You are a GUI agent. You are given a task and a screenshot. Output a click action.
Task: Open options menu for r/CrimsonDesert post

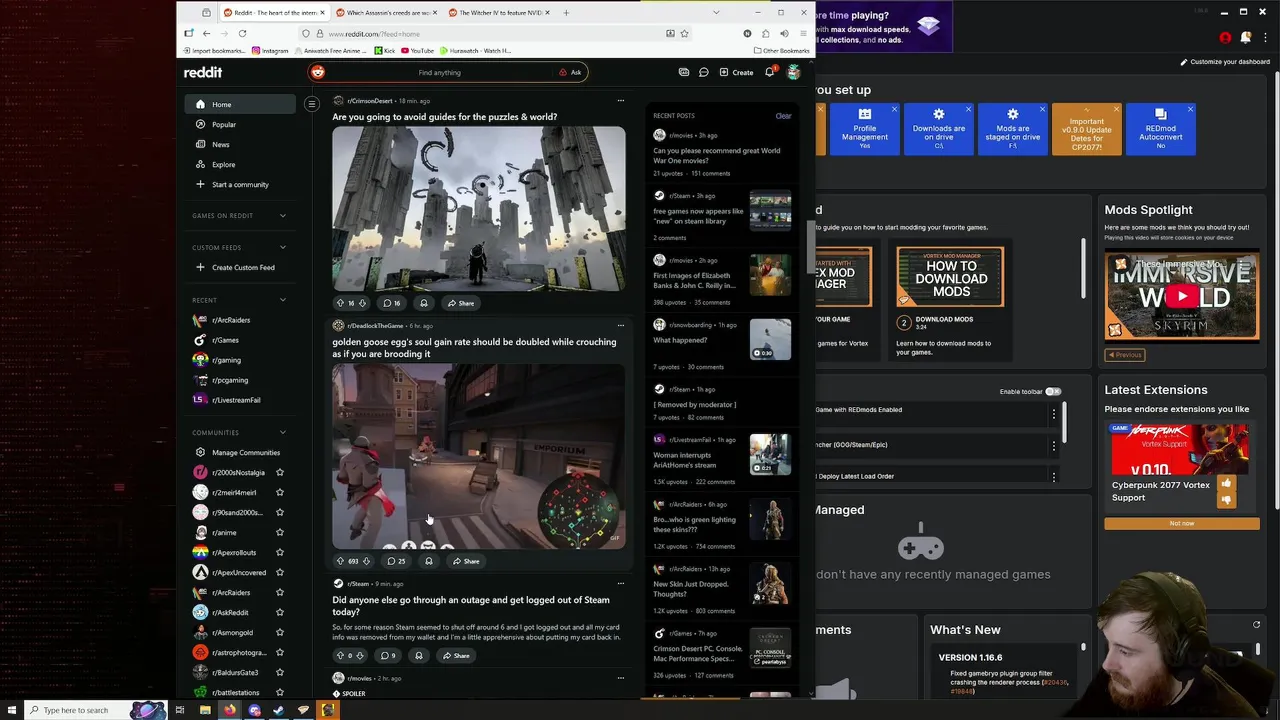pos(620,101)
